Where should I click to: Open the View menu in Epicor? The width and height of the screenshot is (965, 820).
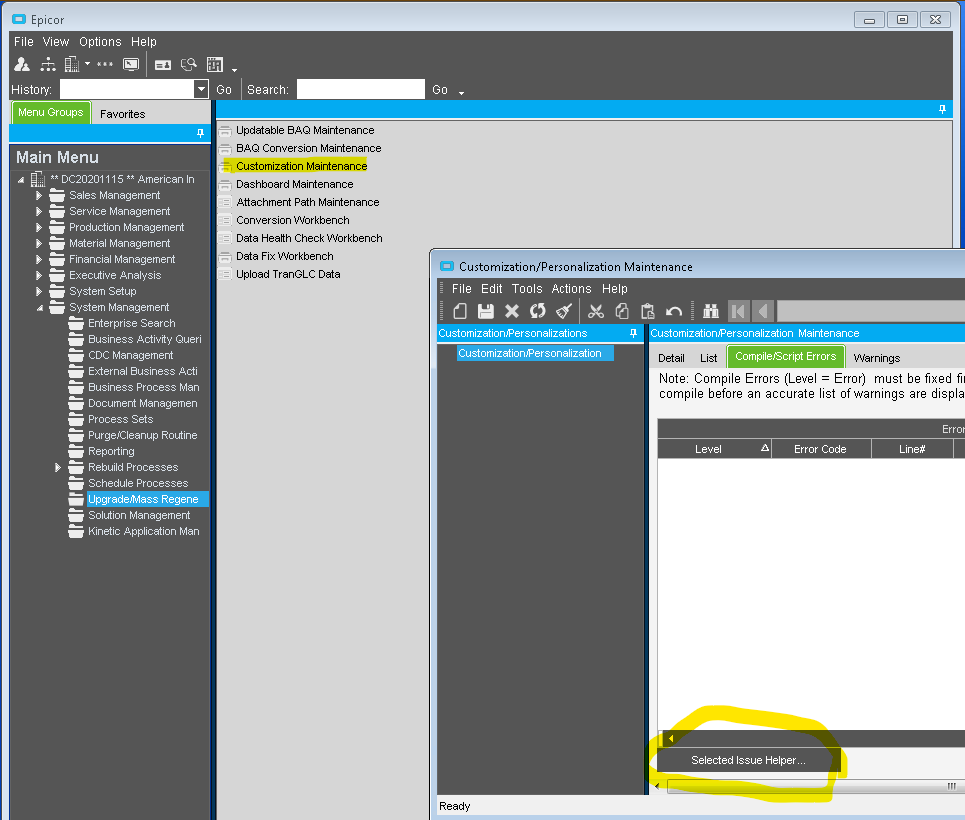(55, 42)
